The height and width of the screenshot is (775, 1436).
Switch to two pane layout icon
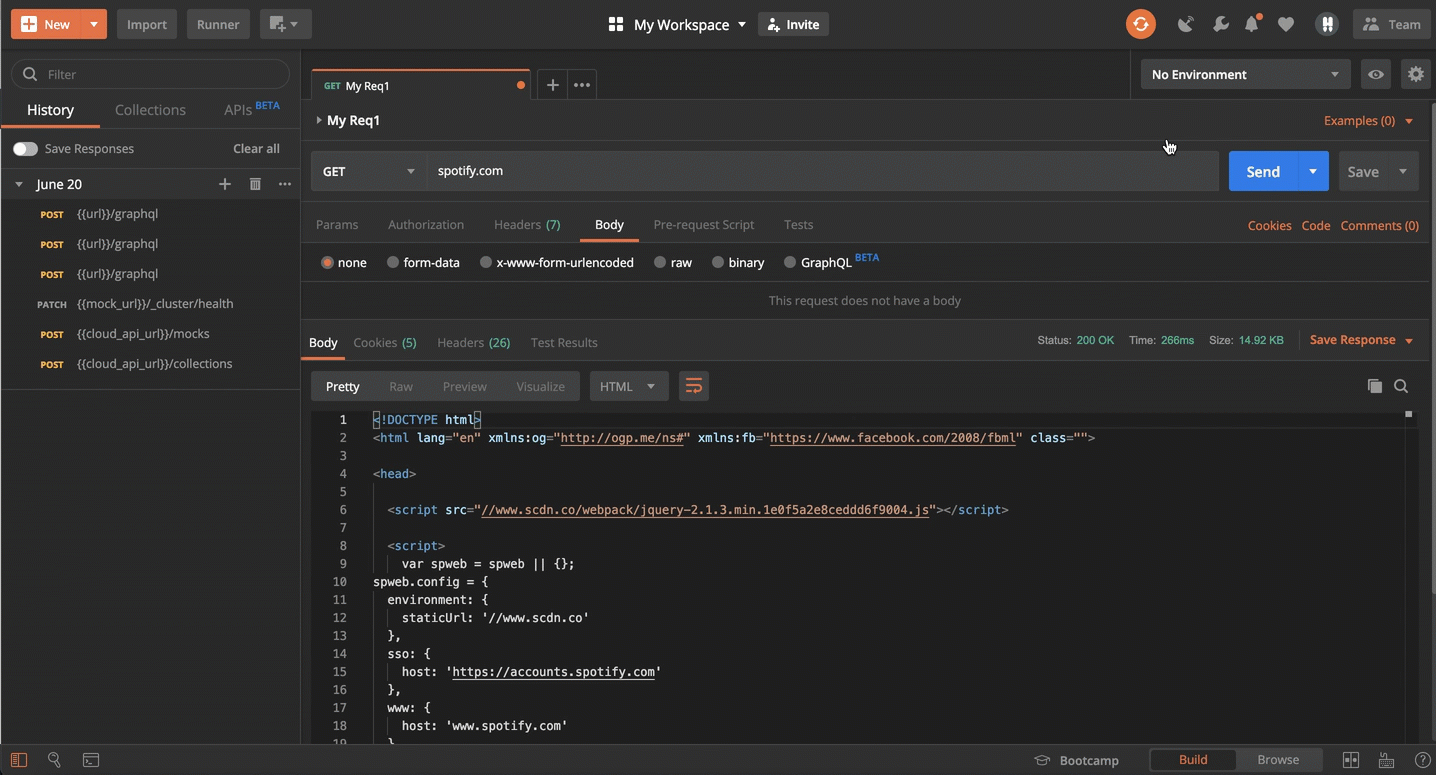coord(1351,760)
